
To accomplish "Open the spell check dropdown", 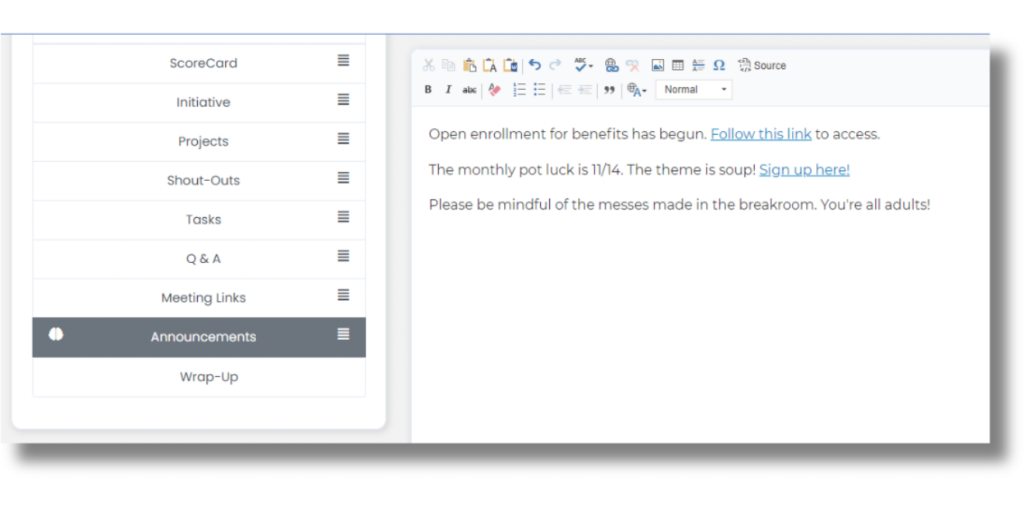I will point(583,65).
